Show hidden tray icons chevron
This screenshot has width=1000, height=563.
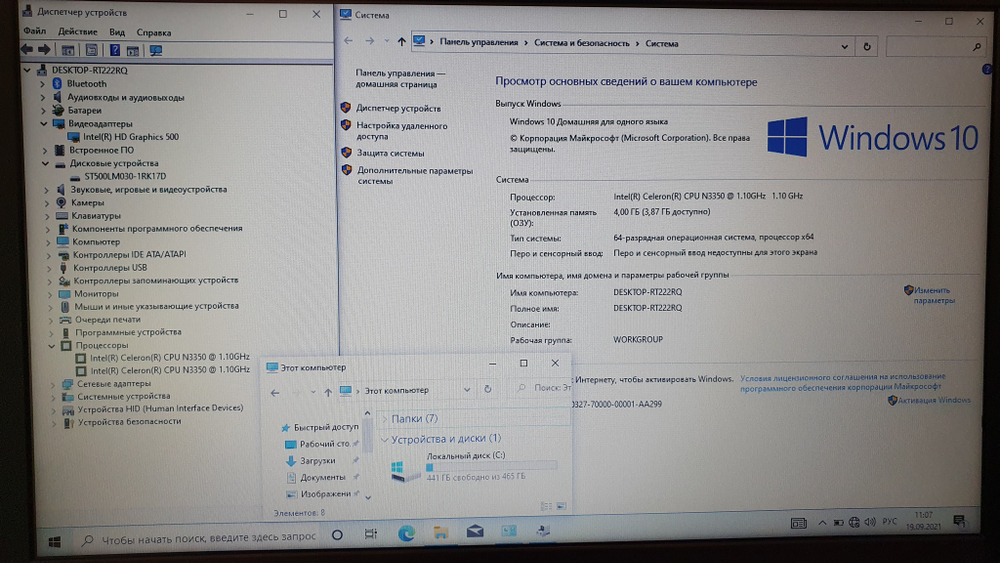pos(822,523)
